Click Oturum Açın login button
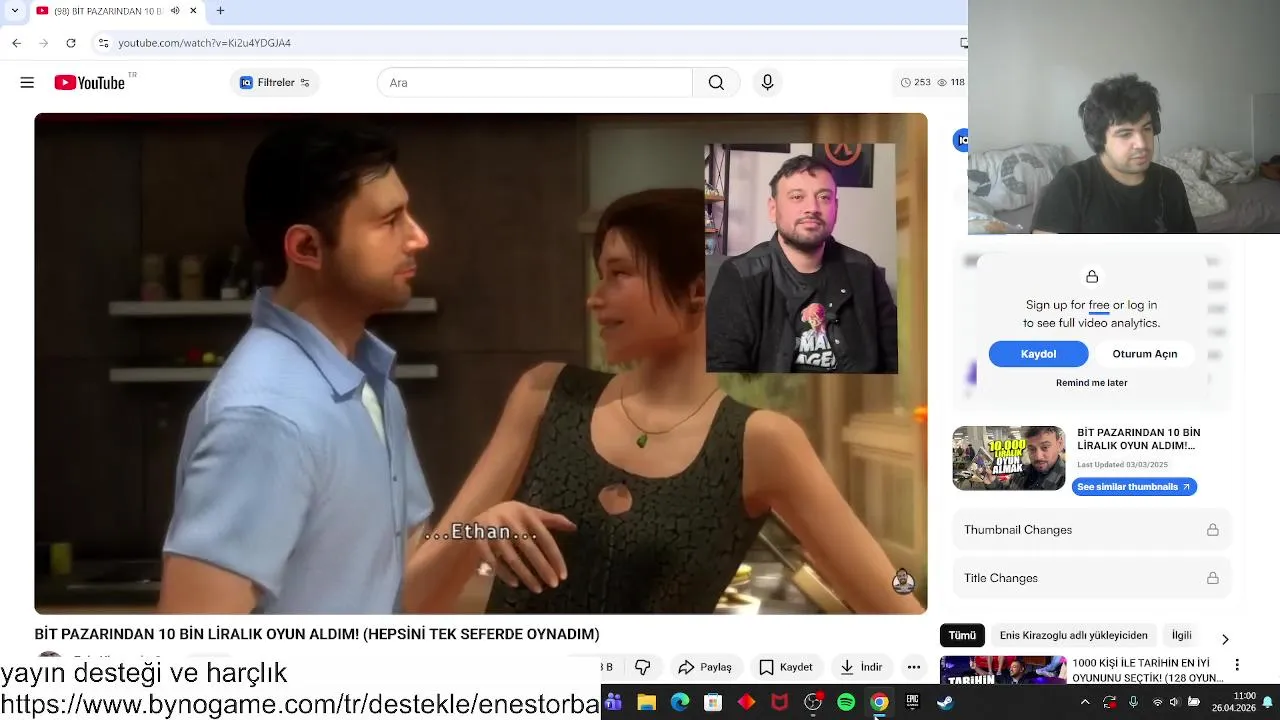This screenshot has width=1280, height=720. click(1144, 354)
